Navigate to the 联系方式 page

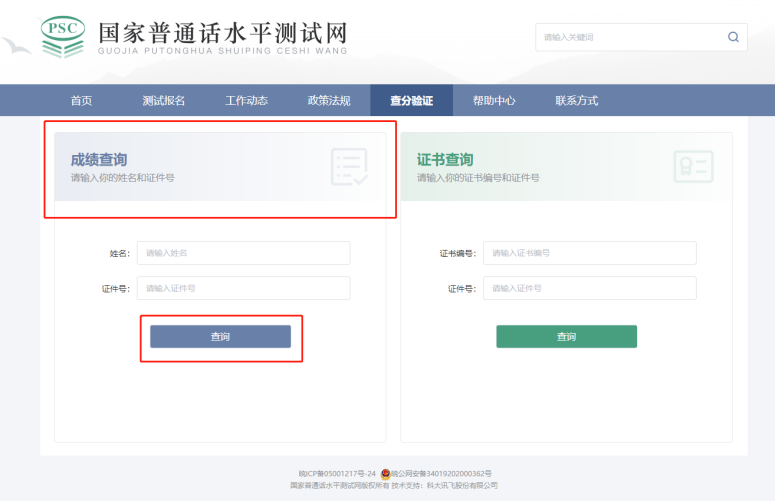(x=576, y=100)
